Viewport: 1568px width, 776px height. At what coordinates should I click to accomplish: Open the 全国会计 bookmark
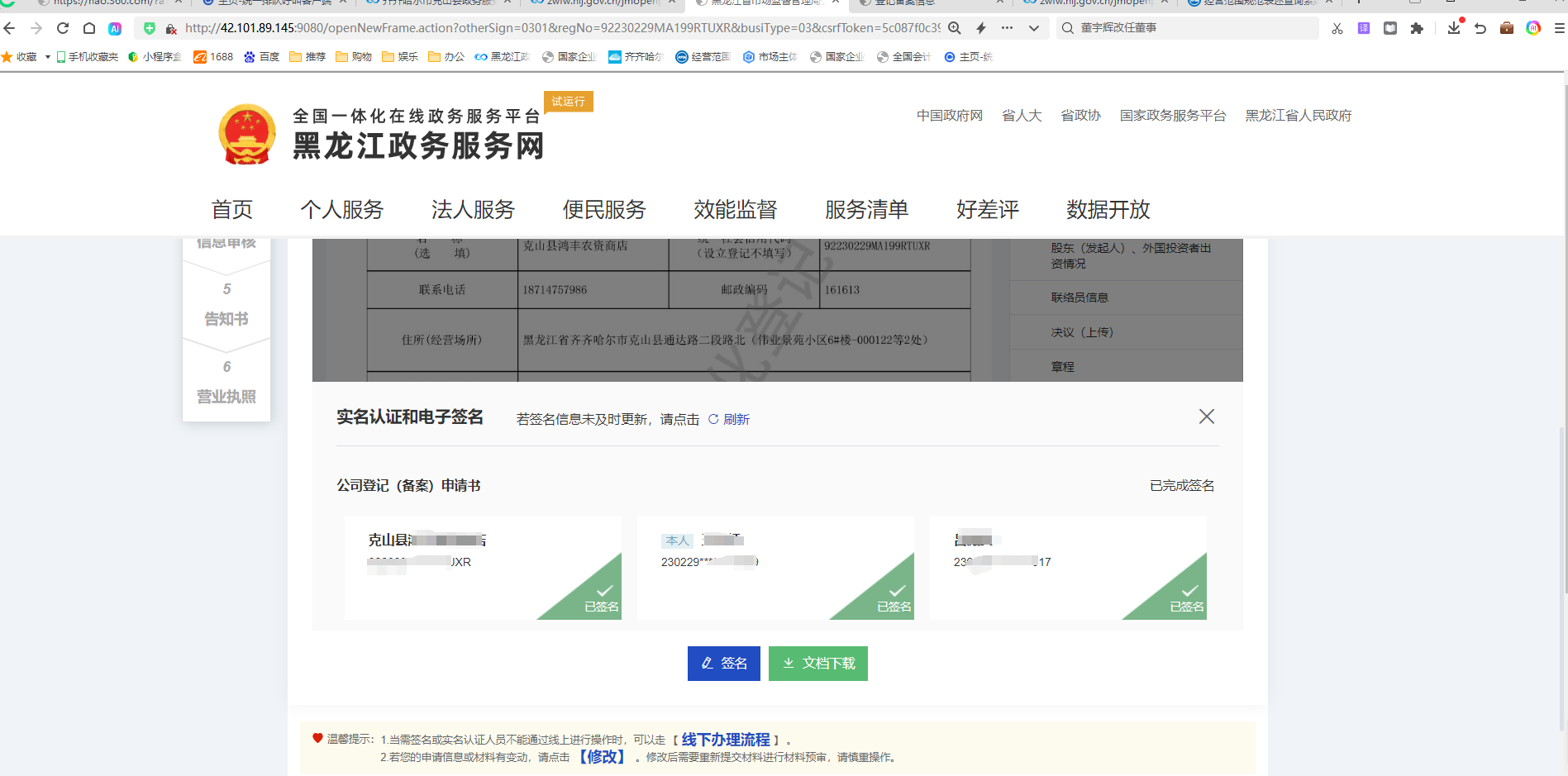pyautogui.click(x=903, y=57)
